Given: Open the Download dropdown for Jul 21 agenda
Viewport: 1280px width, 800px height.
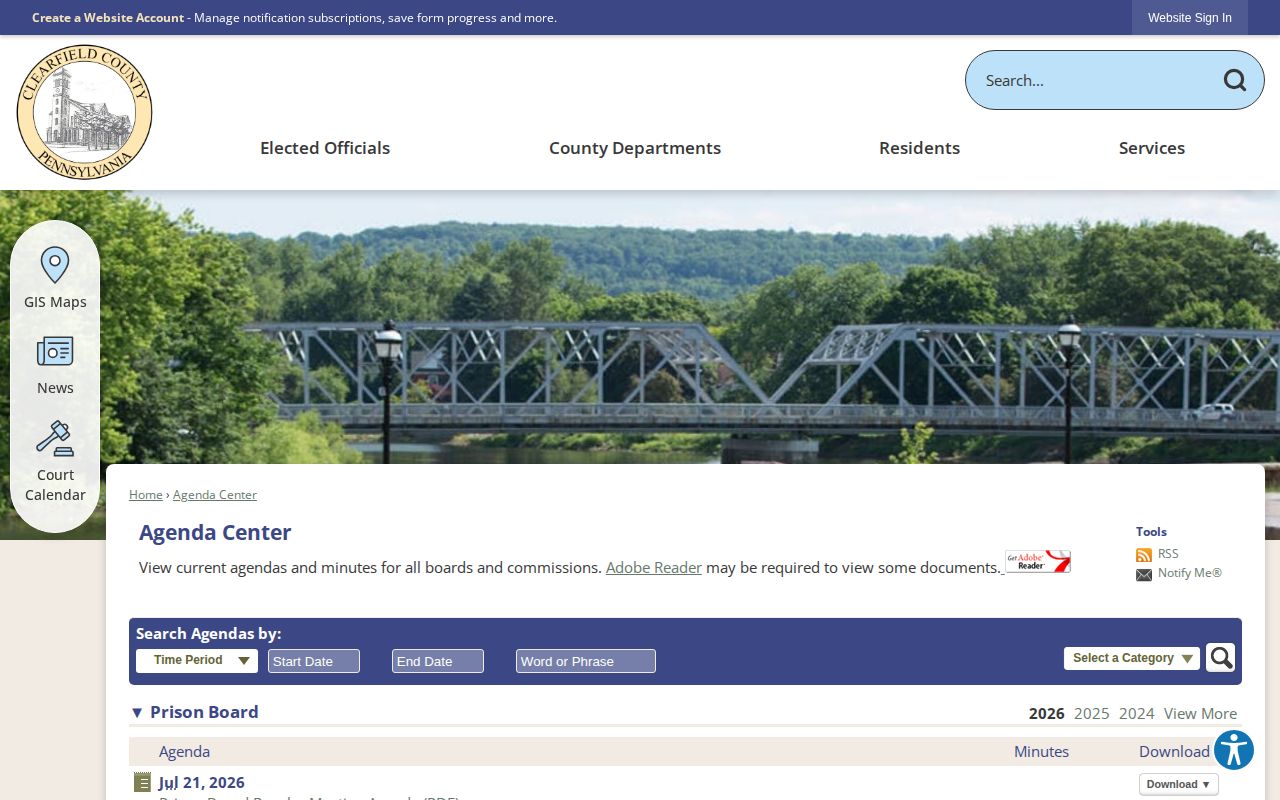Looking at the screenshot, I should coord(1178,784).
